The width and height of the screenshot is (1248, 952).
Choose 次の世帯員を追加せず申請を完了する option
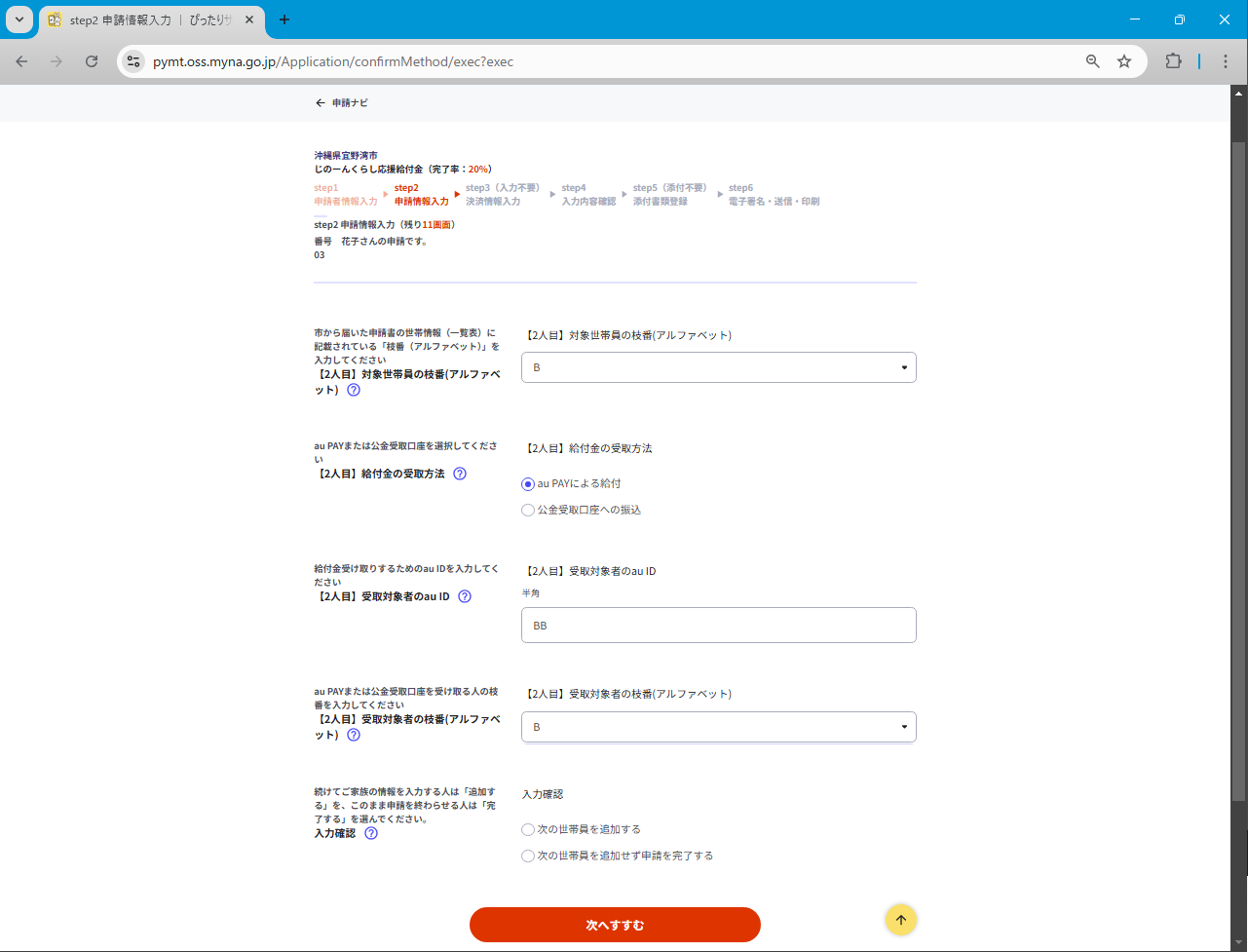point(528,856)
